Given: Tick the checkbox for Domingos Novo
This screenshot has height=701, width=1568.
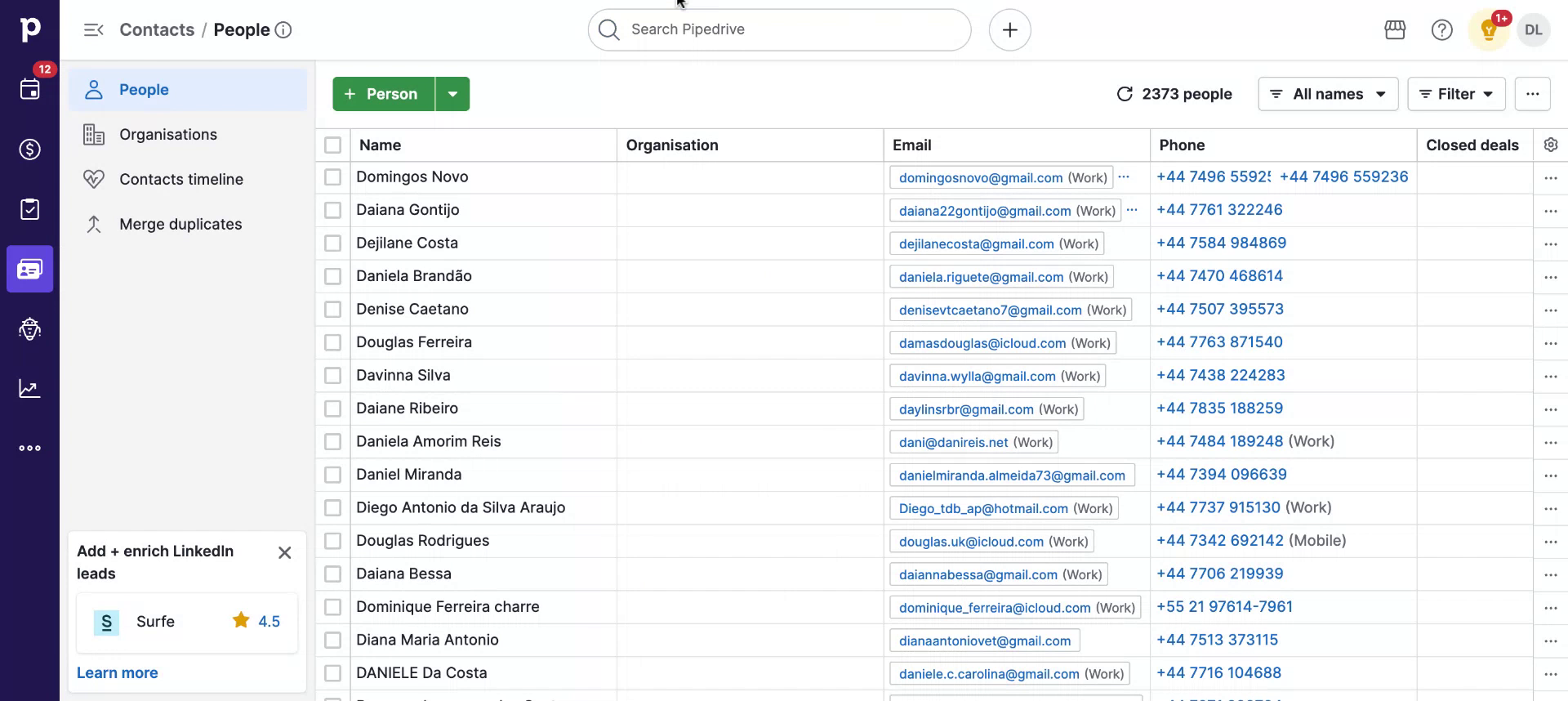Looking at the screenshot, I should [332, 177].
